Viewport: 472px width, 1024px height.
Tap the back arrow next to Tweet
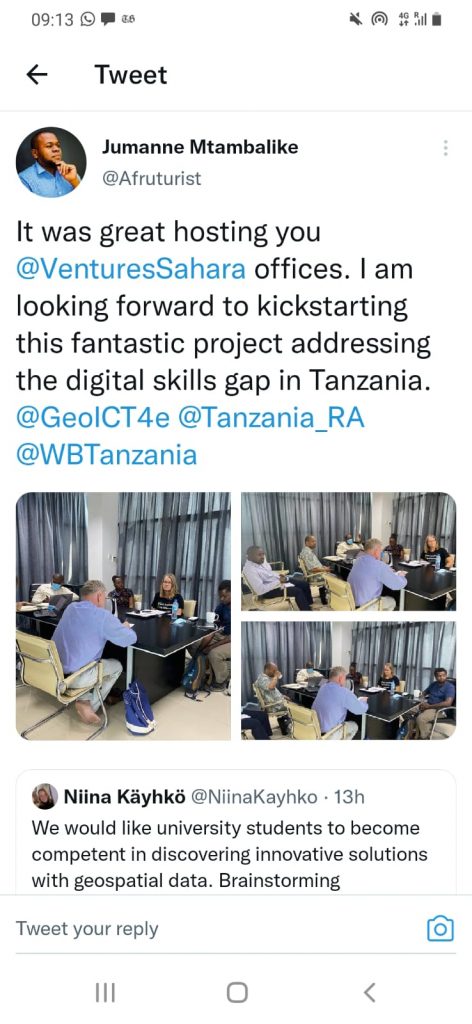37,75
